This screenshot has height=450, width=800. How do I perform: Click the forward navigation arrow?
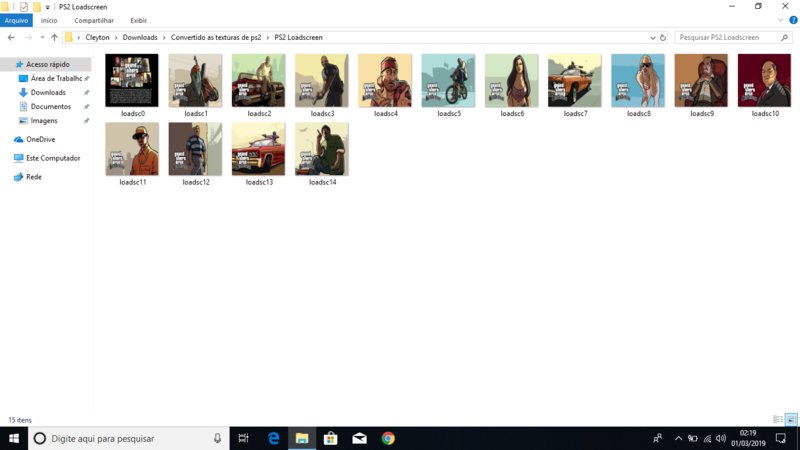(28, 37)
